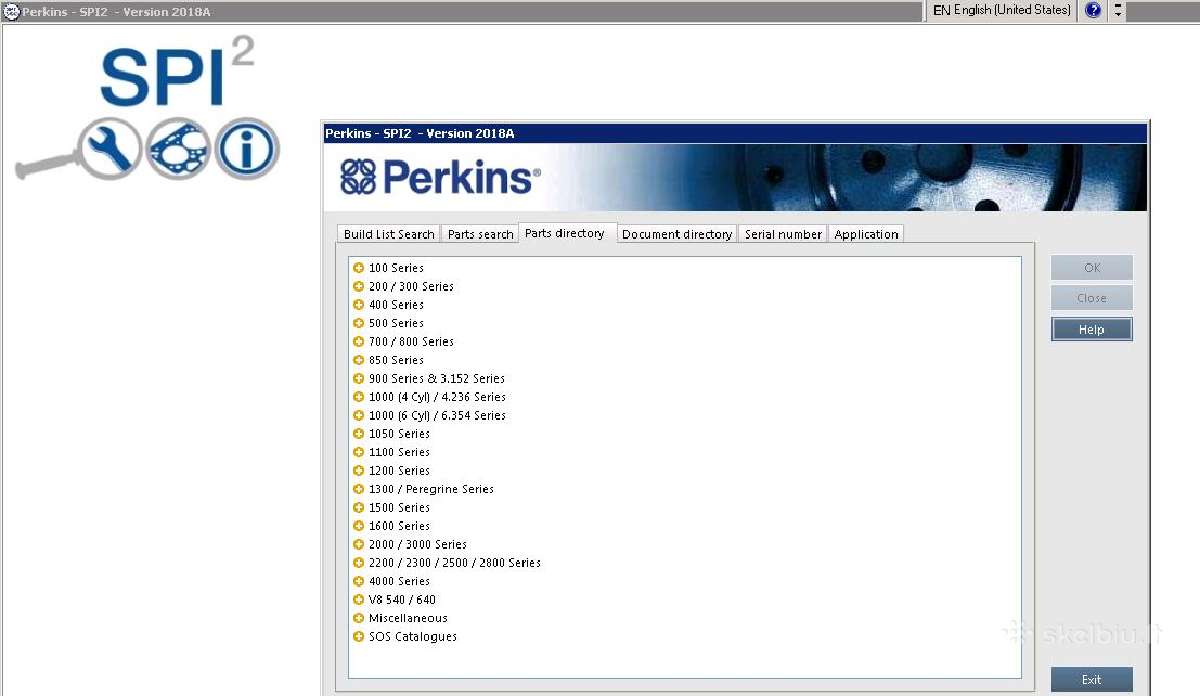
Task: Click the wrench magnifier icon in SPI2 logo
Action: click(x=109, y=149)
